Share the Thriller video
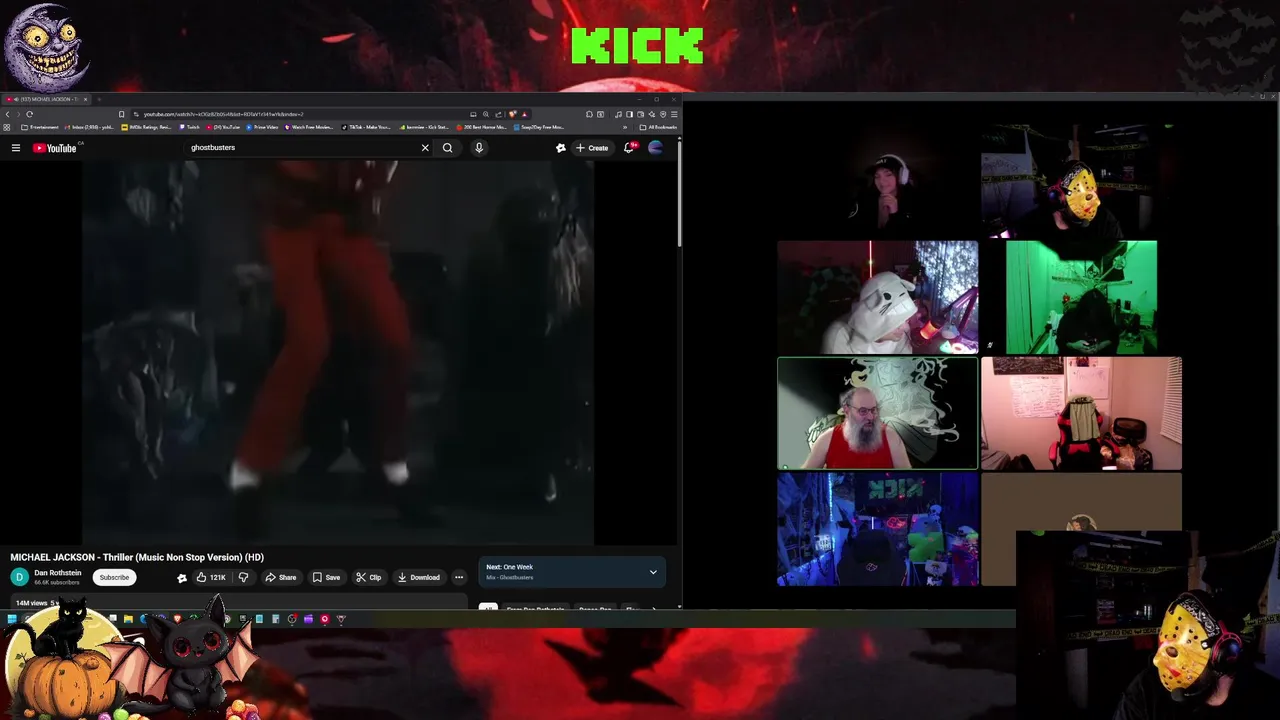This screenshot has width=1280, height=720. tap(280, 577)
